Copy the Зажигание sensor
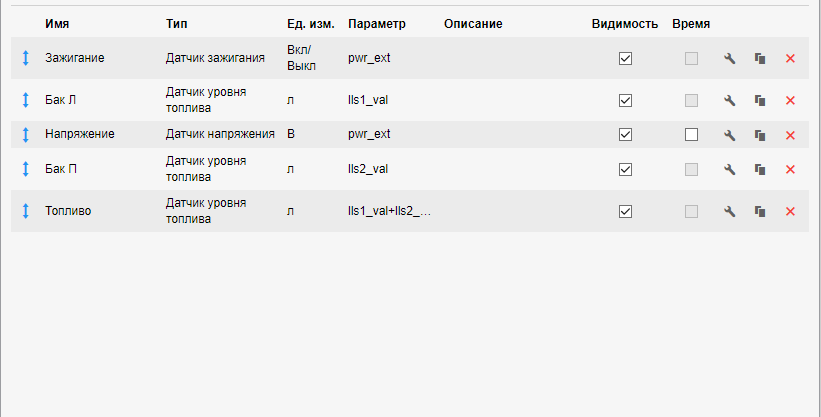Image resolution: width=821 pixels, height=417 pixels. point(760,59)
